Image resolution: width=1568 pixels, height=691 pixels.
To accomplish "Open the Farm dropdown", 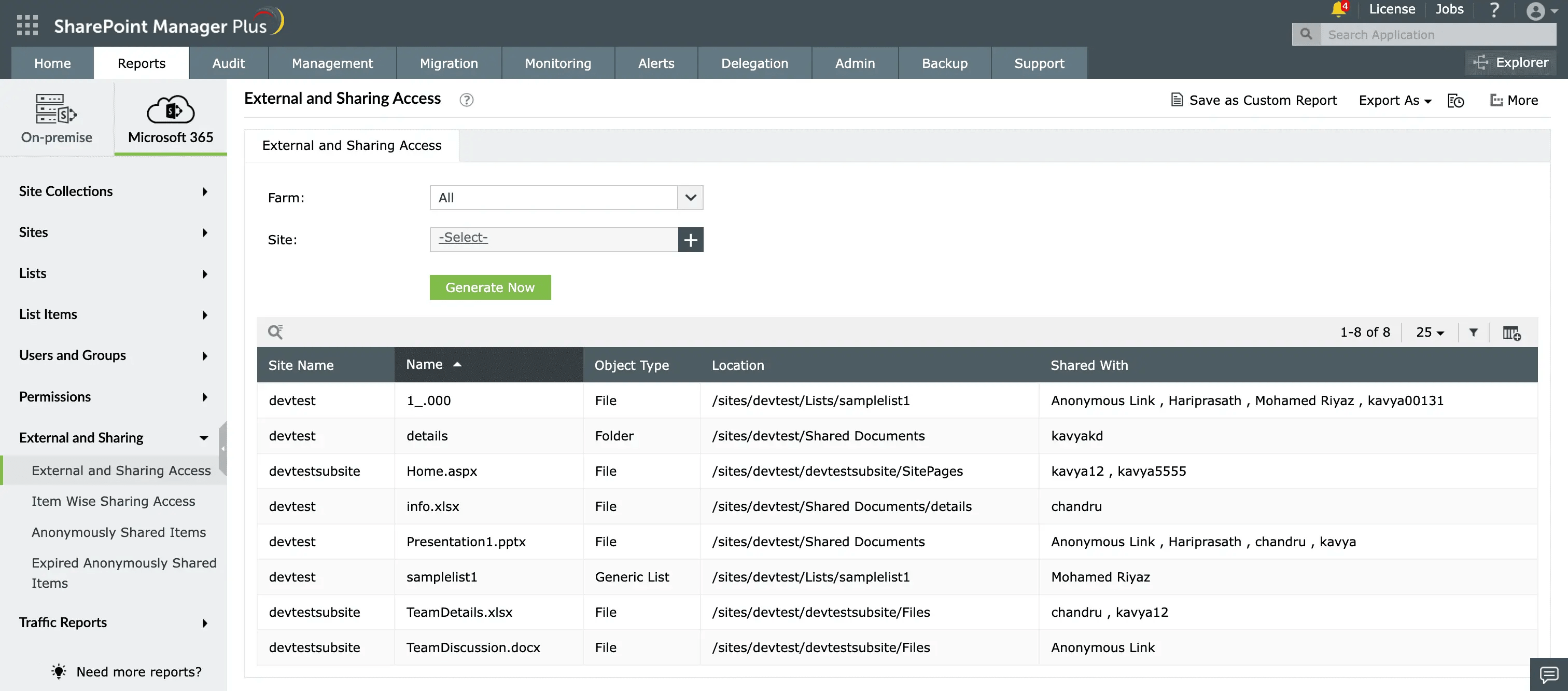I will [x=566, y=198].
